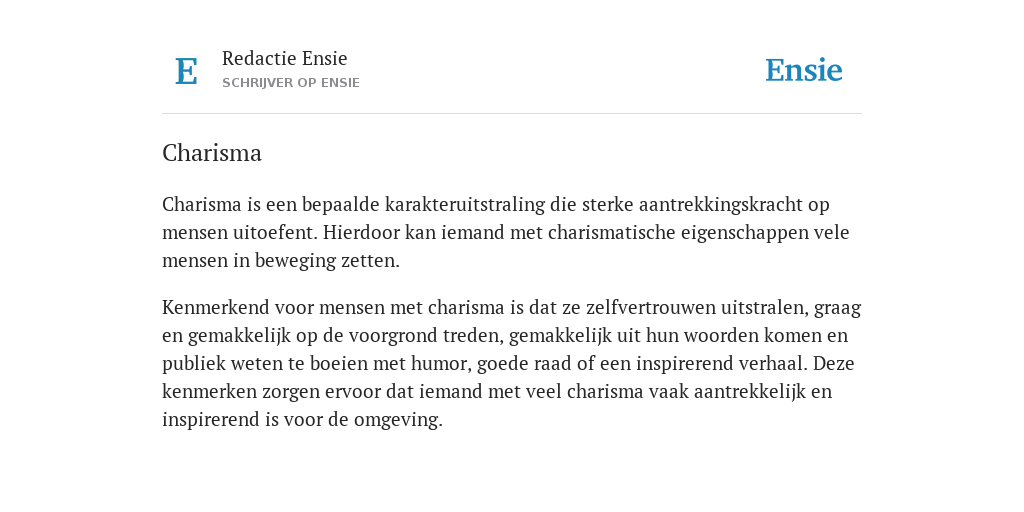This screenshot has height=512, width=1024.
Task: Open the Redactie Ensie author name
Action: pos(285,58)
